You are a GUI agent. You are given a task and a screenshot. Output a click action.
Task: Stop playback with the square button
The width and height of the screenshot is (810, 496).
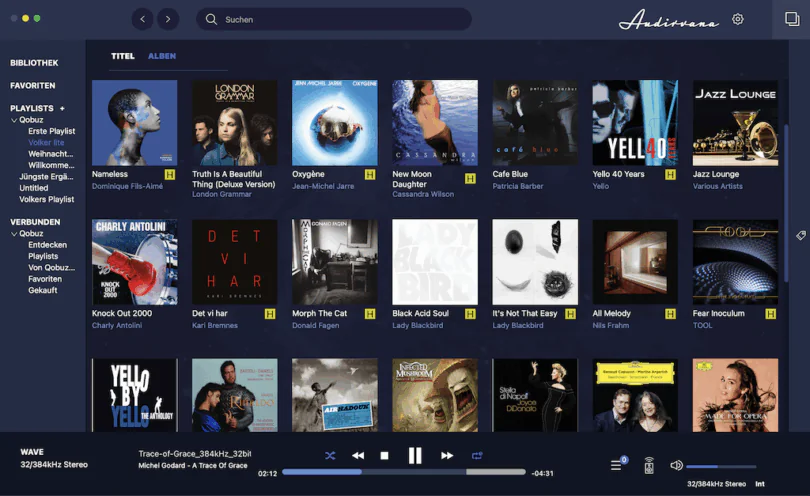click(x=384, y=456)
